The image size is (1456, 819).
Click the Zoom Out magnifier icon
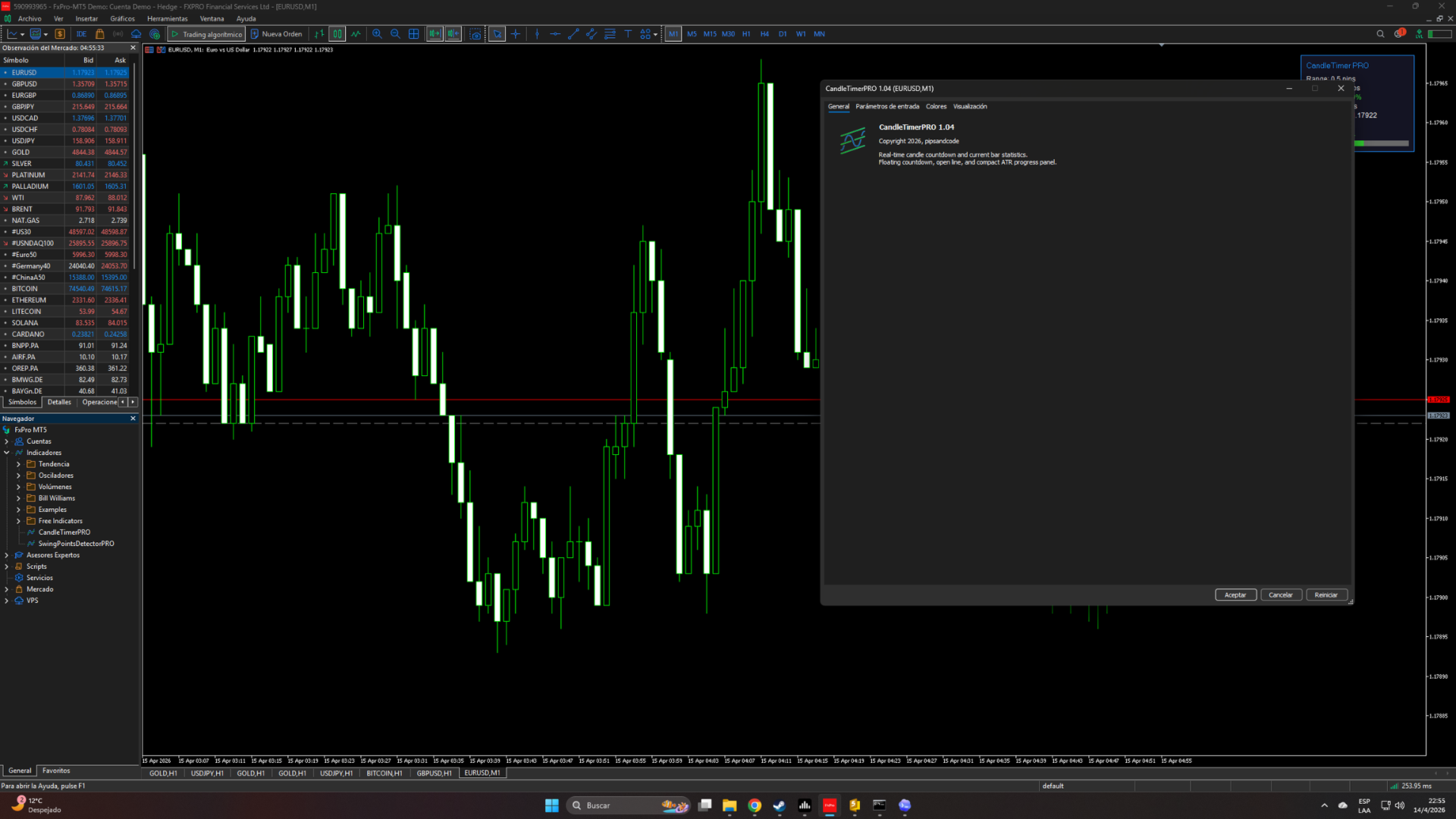coord(395,34)
